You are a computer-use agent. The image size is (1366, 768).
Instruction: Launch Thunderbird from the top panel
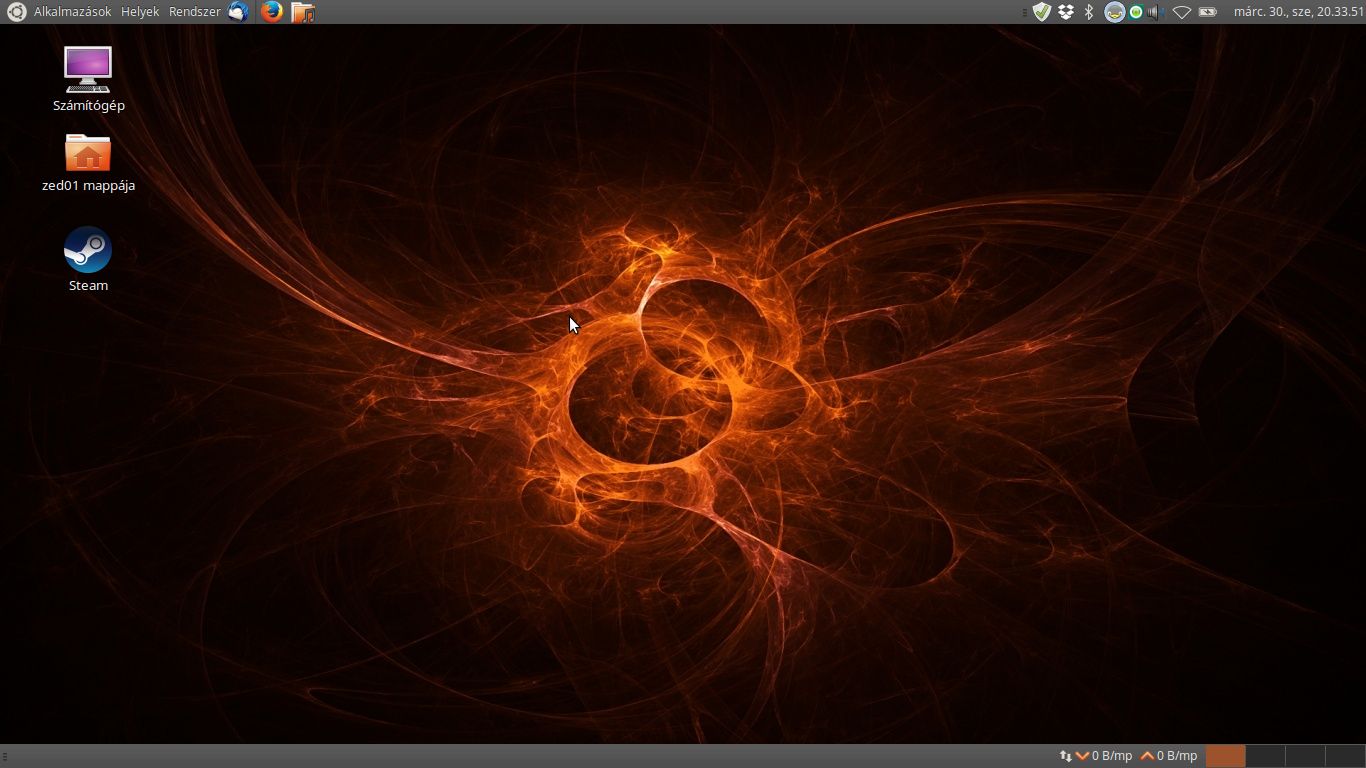(x=238, y=12)
